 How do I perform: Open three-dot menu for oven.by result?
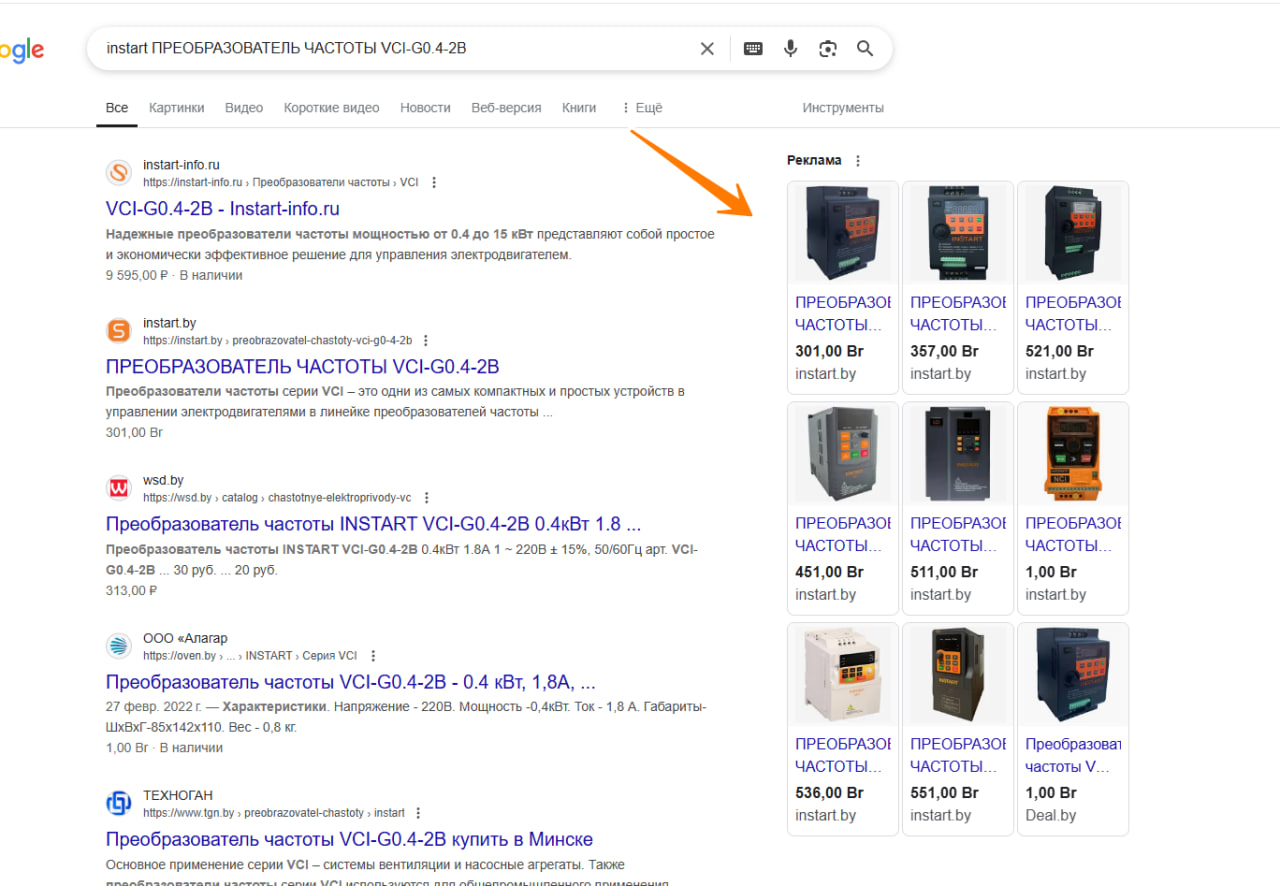pyautogui.click(x=373, y=656)
